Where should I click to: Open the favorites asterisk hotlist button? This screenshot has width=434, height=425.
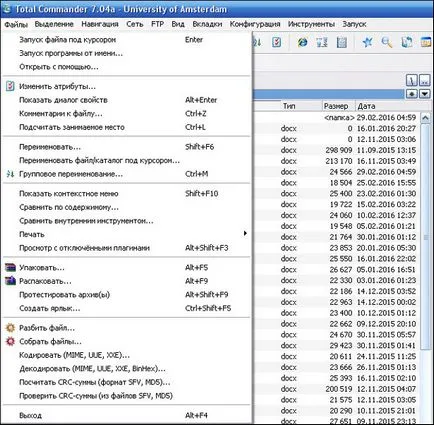coord(412,94)
